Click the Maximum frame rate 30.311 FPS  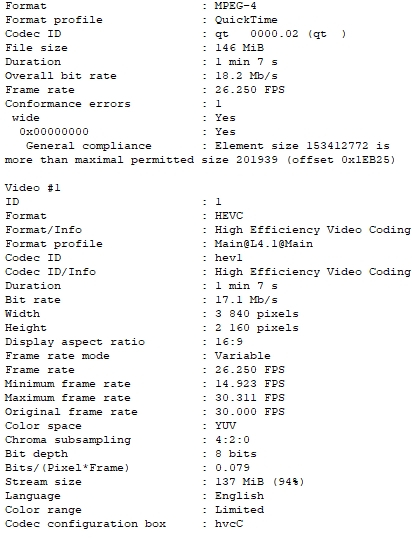tap(250, 398)
